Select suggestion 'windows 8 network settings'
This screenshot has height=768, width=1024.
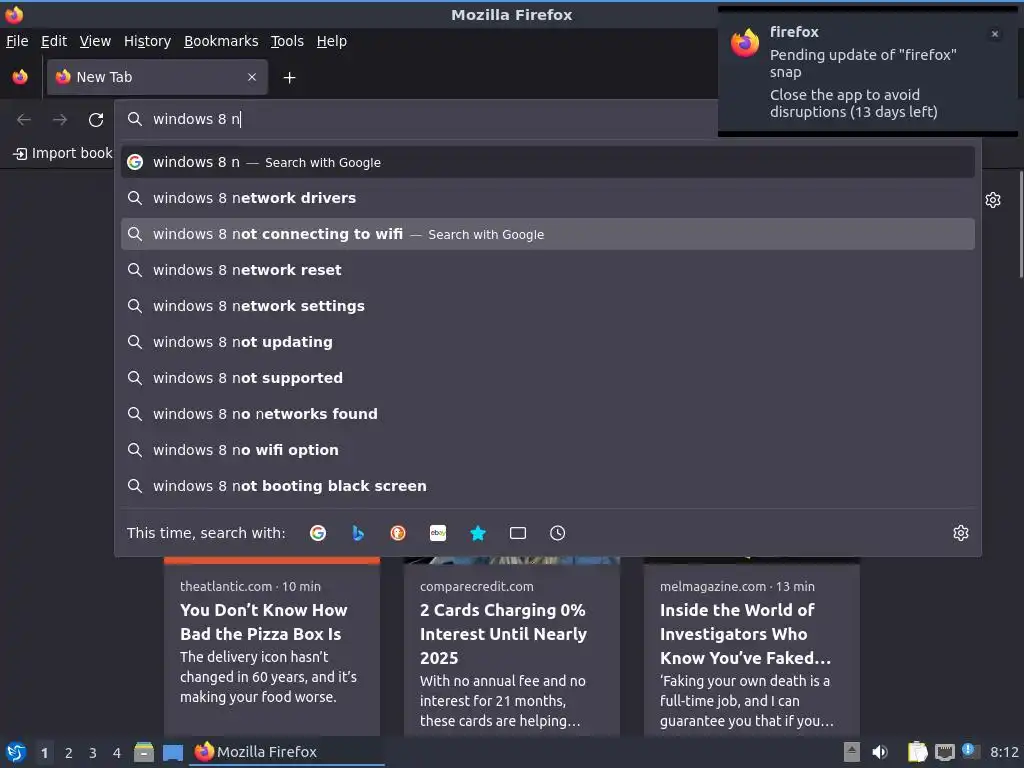pos(547,306)
